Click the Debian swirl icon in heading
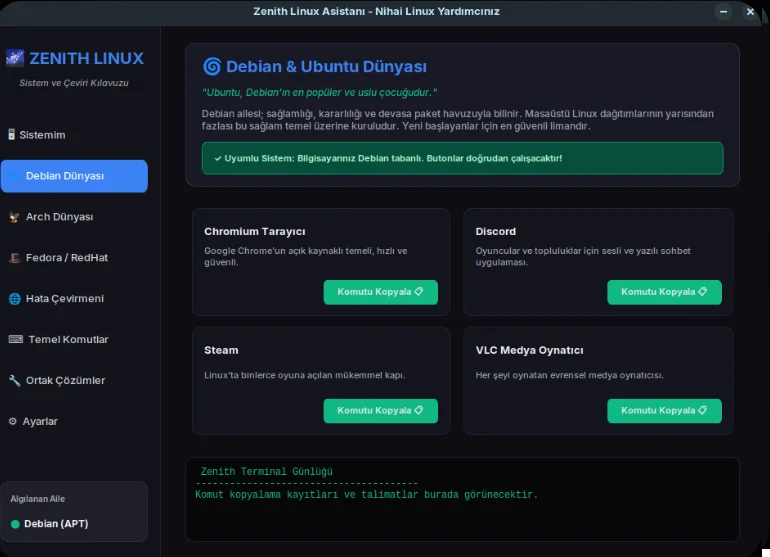The image size is (770, 557). click(x=212, y=66)
